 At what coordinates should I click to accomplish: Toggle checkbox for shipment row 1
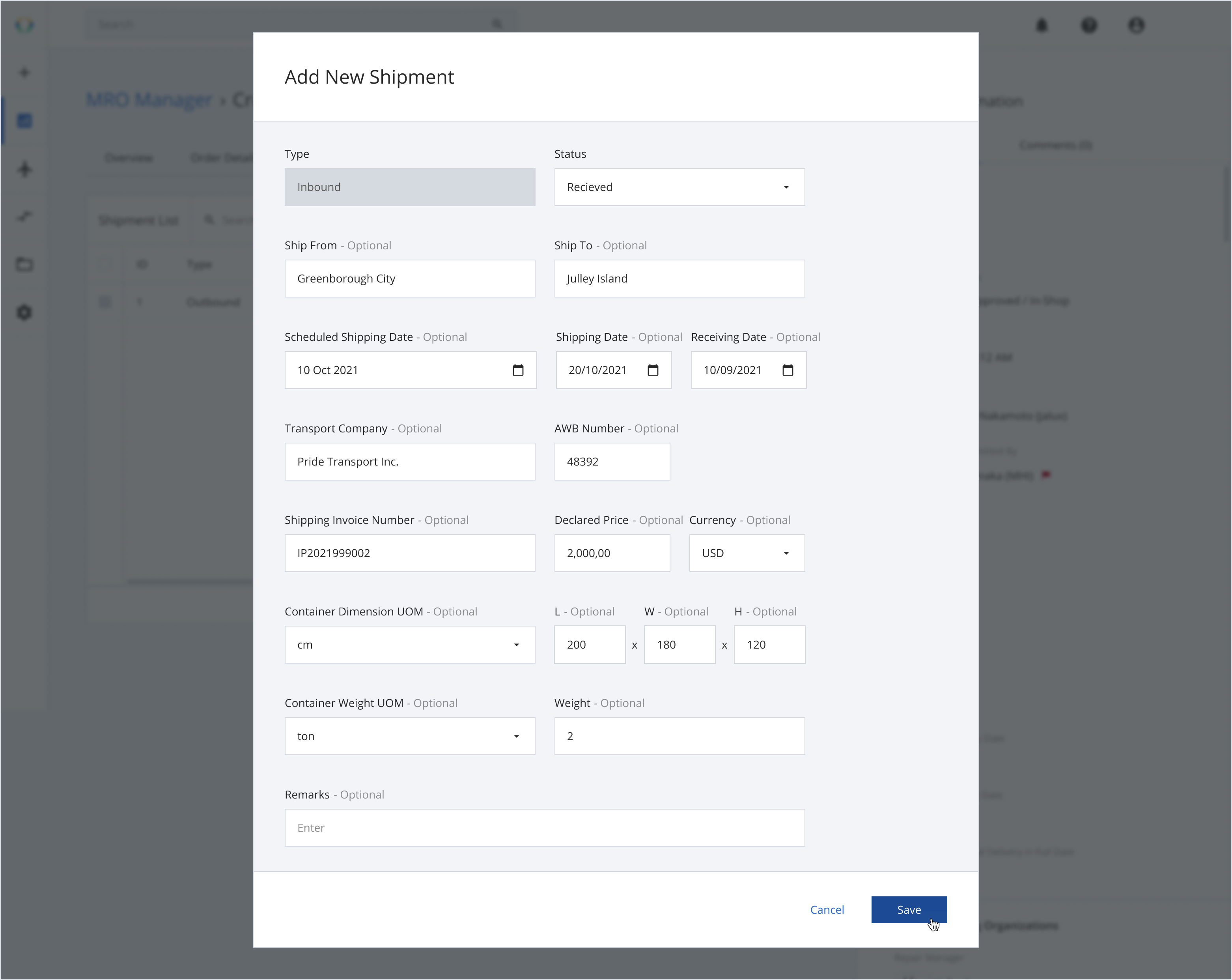click(x=105, y=302)
